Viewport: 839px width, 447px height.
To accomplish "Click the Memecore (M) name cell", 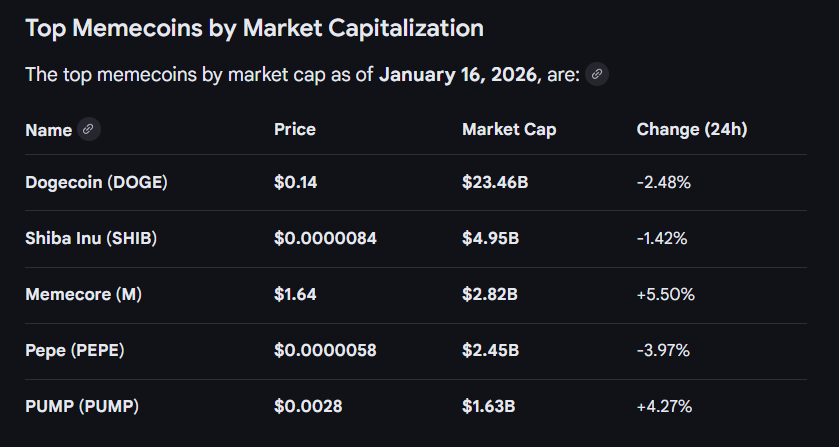I will (x=84, y=294).
